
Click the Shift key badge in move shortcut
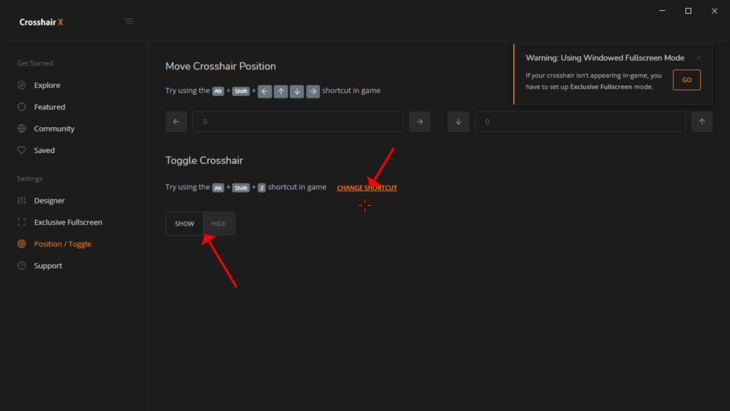(241, 91)
